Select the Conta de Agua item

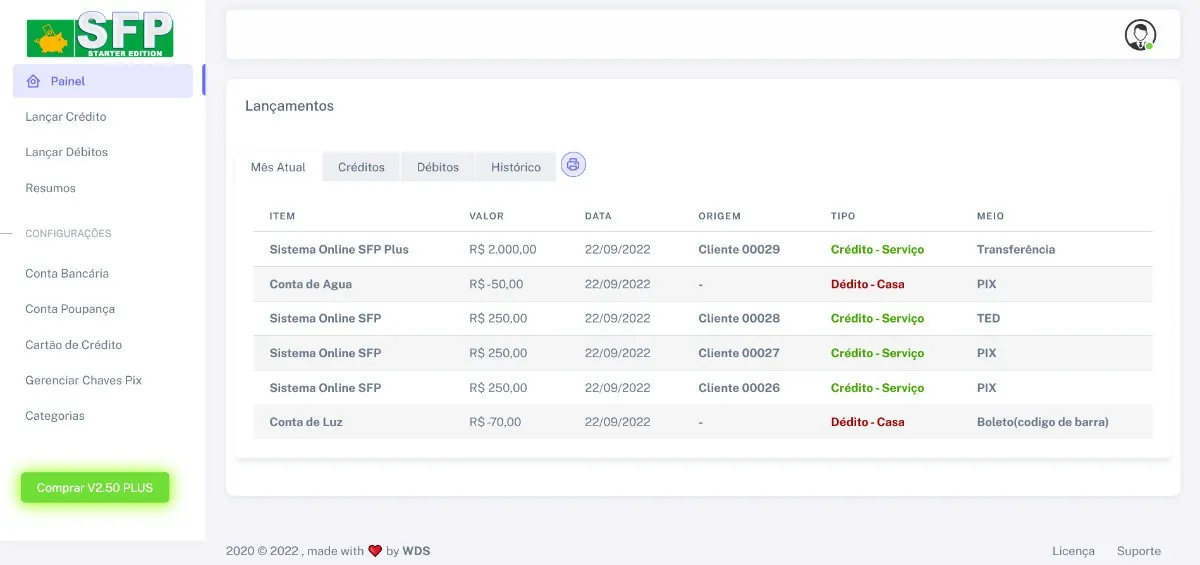coord(310,284)
